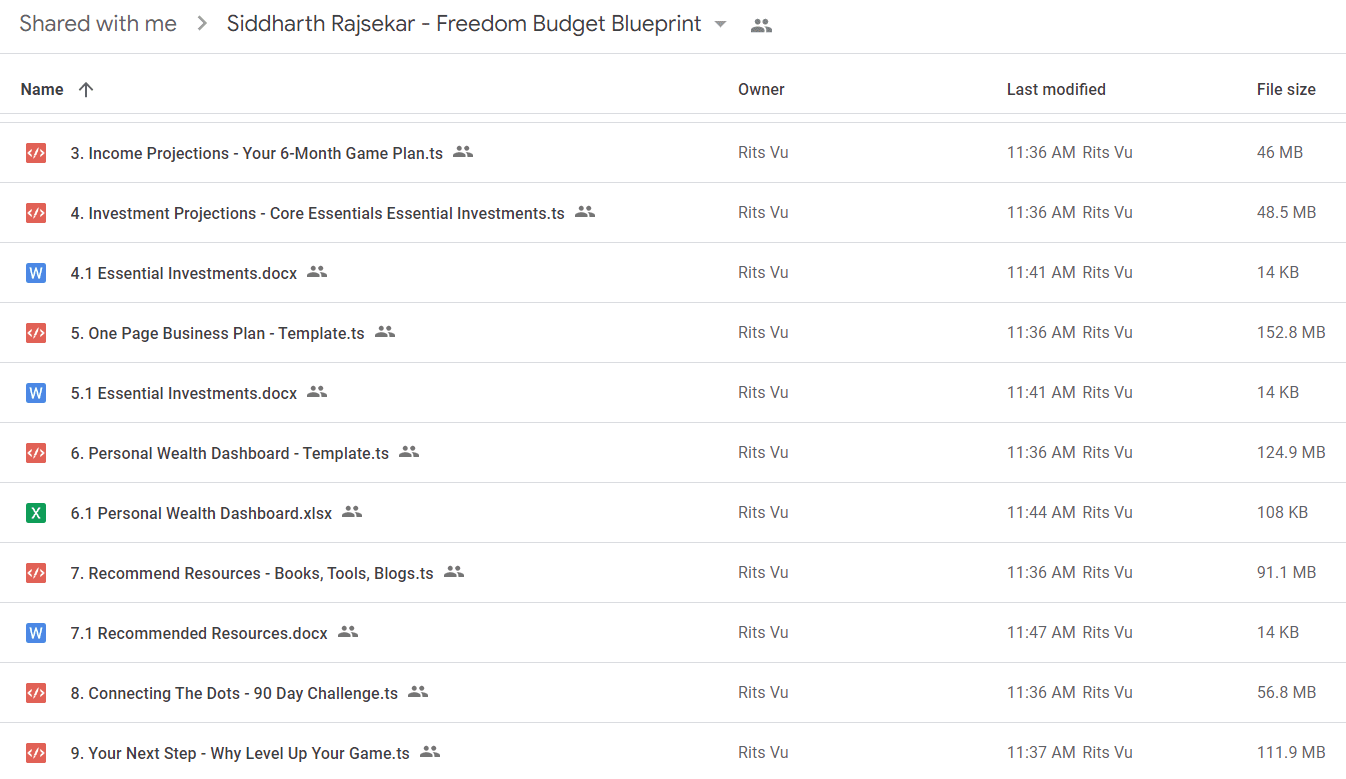
Task: Click the Freedom Budget Blueprint folder title
Action: (464, 24)
